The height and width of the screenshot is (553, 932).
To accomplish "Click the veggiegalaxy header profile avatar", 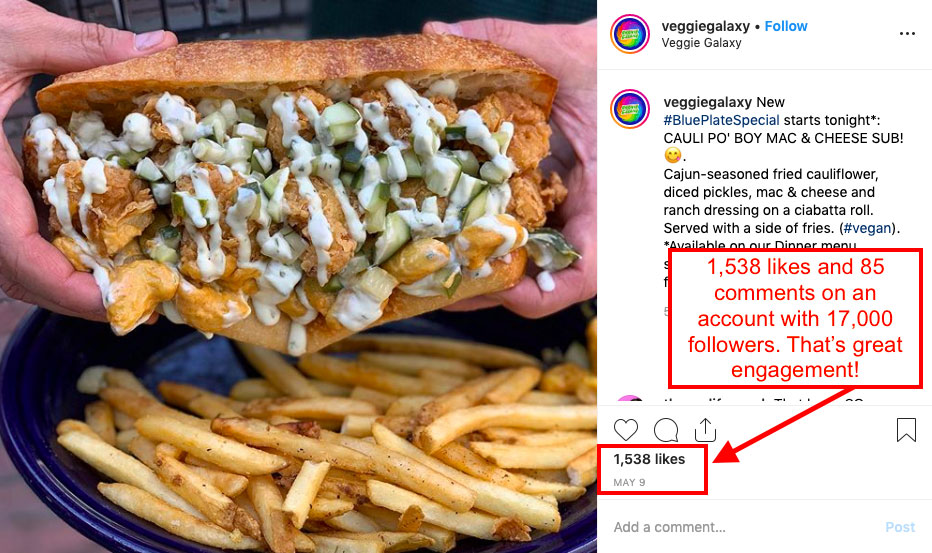I will point(629,34).
